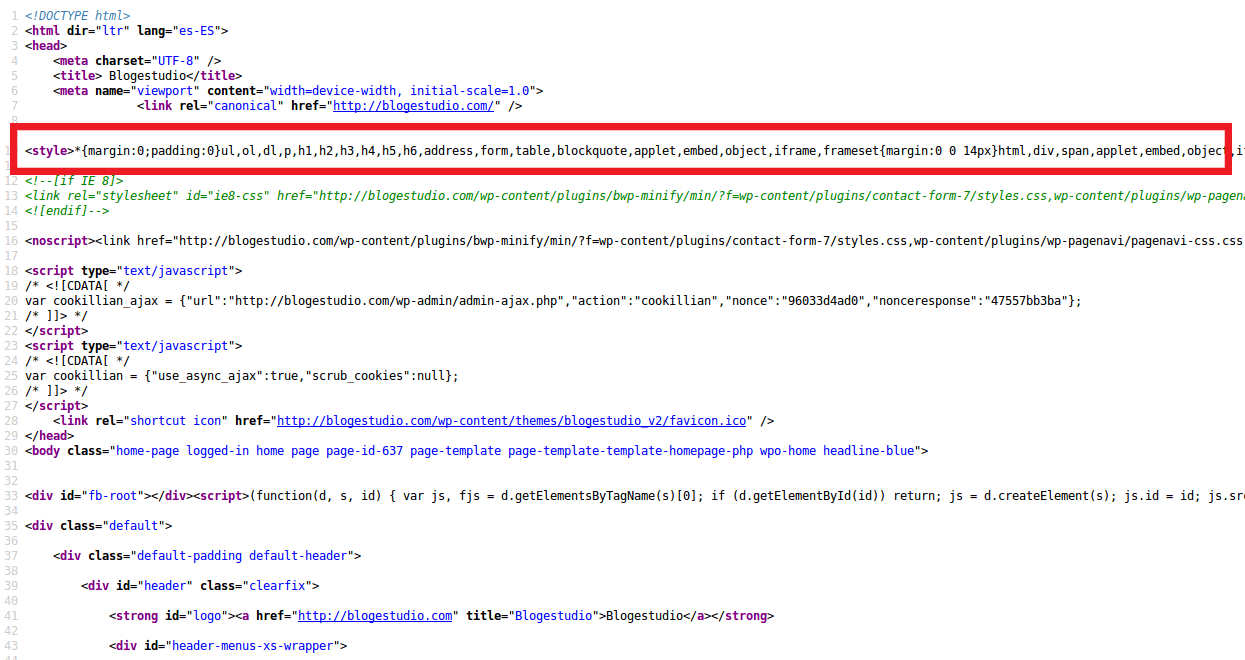
Task: Click the "use_async_ajax":true entry
Action: pos(230,375)
